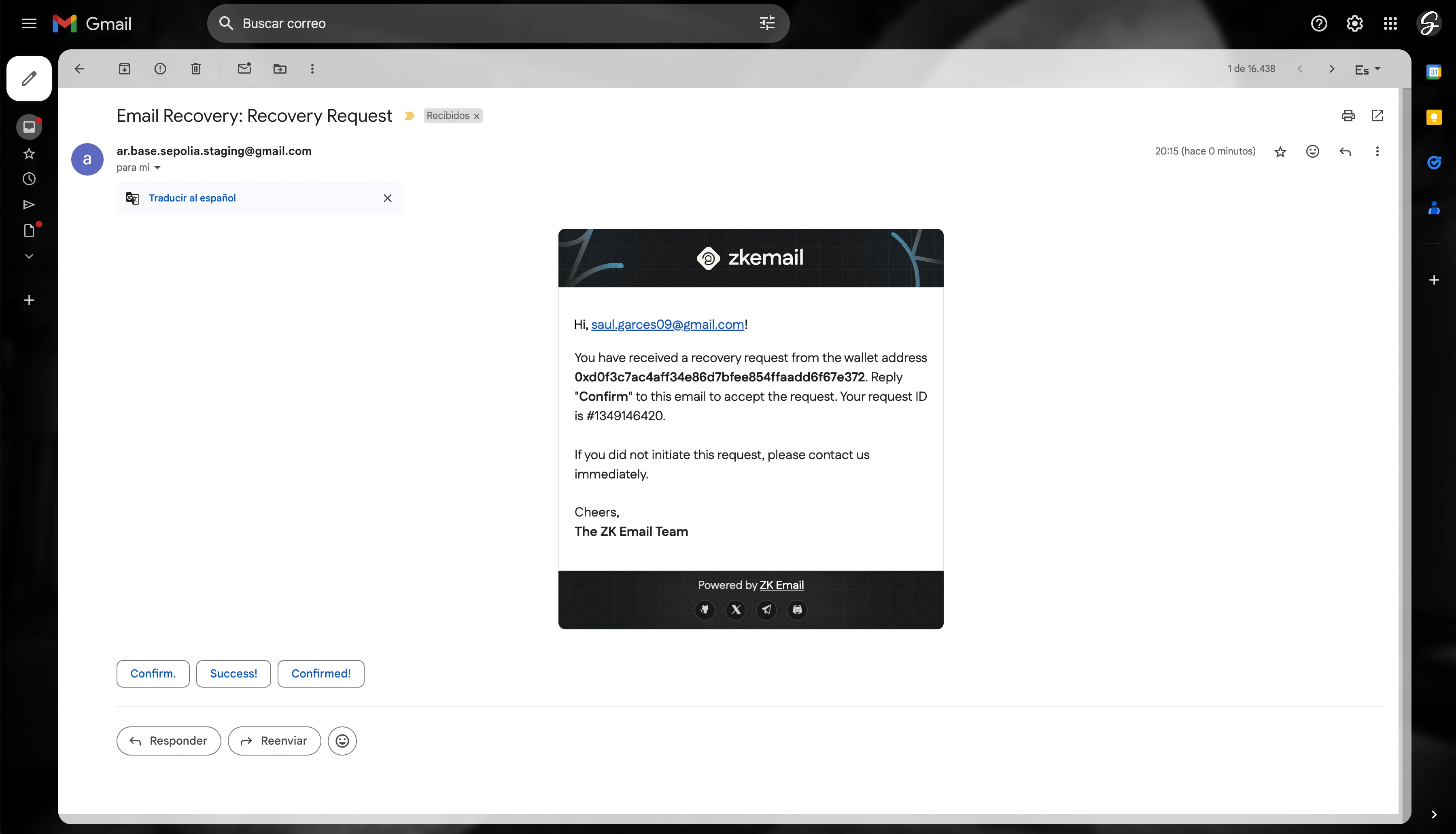Image resolution: width=1456 pixels, height=834 pixels.
Task: Click the search magnifier icon
Action: [x=226, y=23]
